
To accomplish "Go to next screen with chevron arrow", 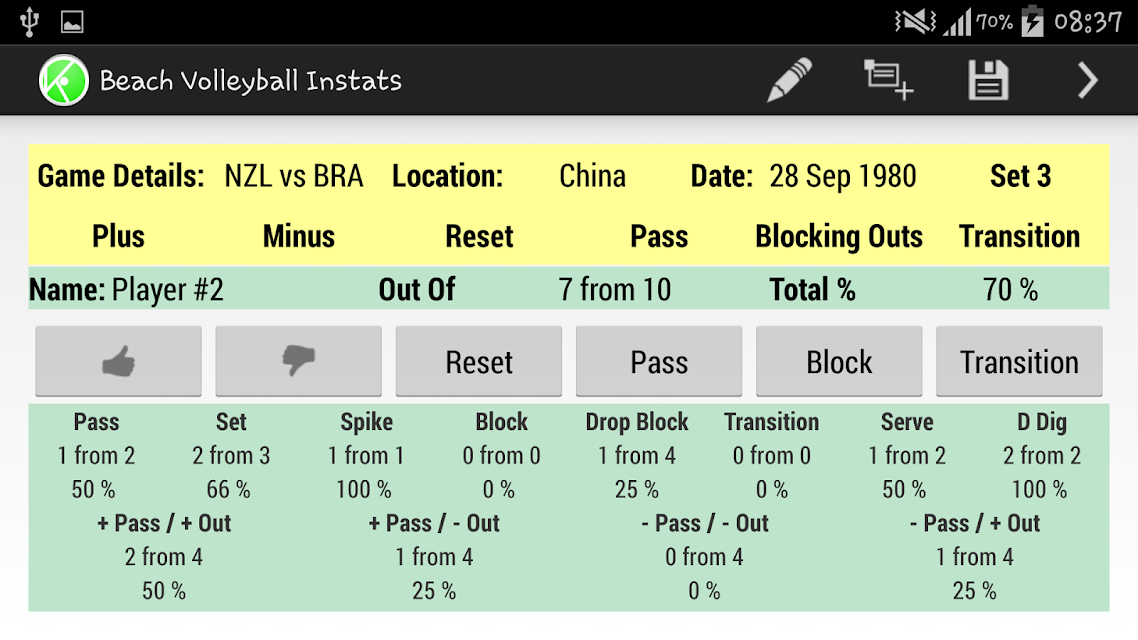I will (x=1086, y=80).
